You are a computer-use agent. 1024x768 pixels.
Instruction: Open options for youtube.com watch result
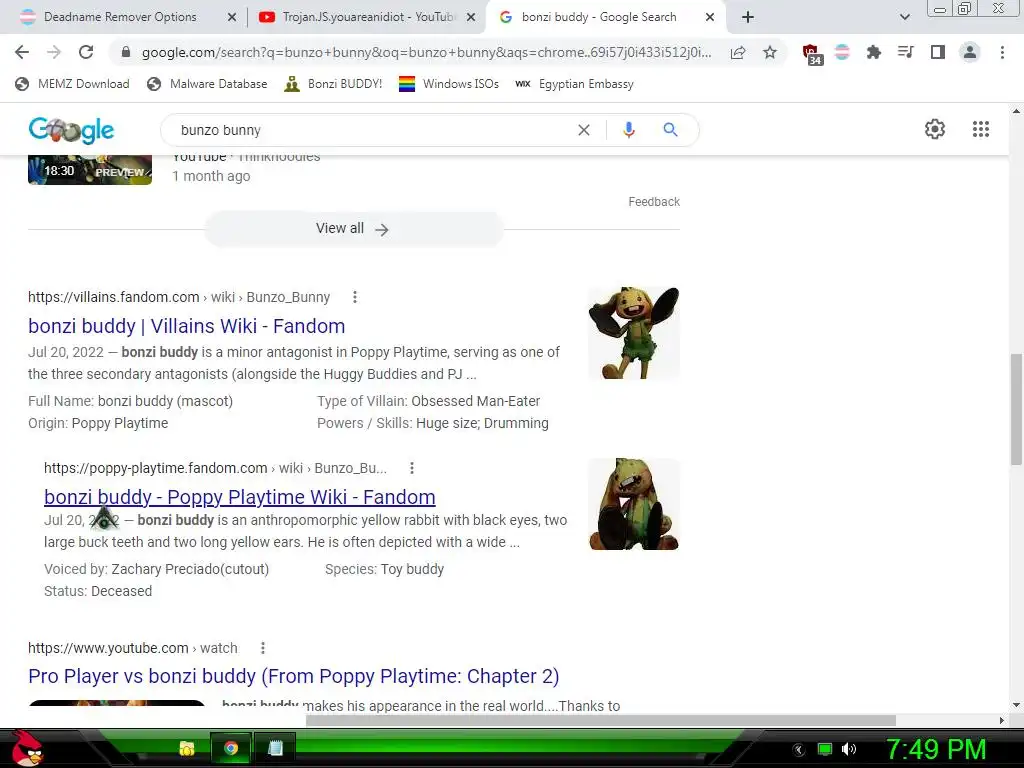pyautogui.click(x=263, y=648)
